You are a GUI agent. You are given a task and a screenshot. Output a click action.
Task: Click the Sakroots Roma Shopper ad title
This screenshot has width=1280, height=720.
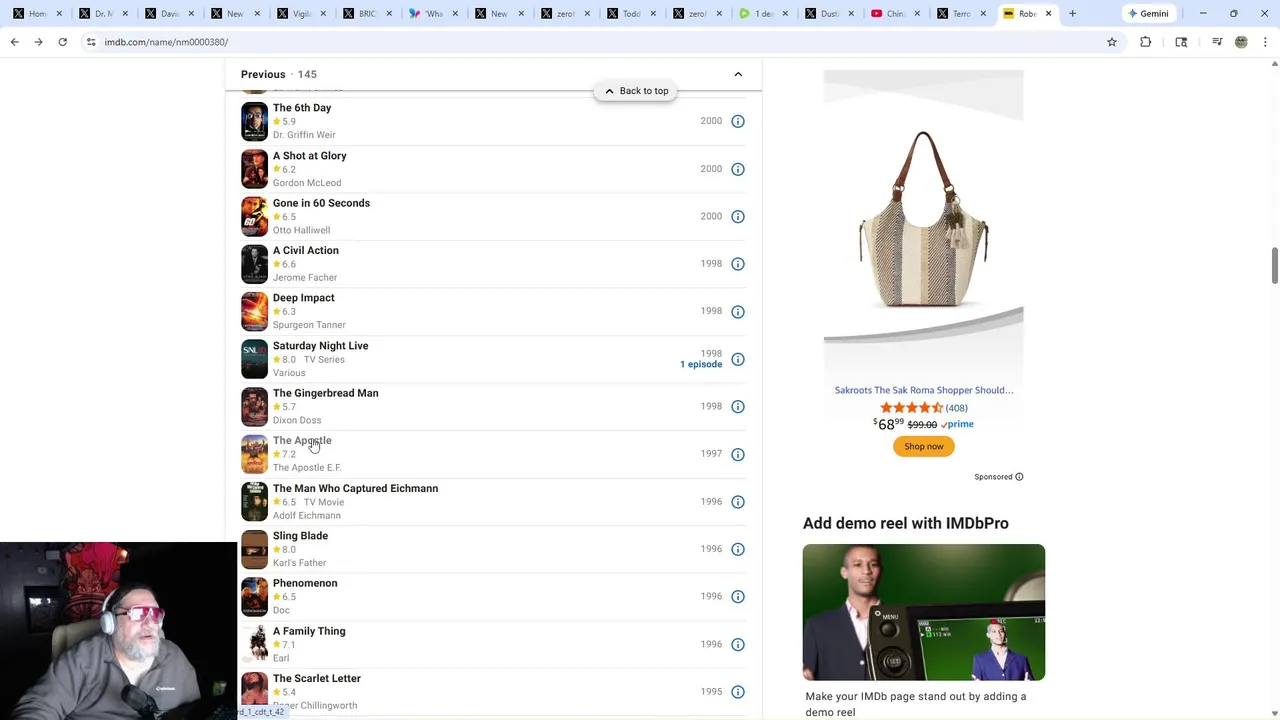tap(924, 390)
